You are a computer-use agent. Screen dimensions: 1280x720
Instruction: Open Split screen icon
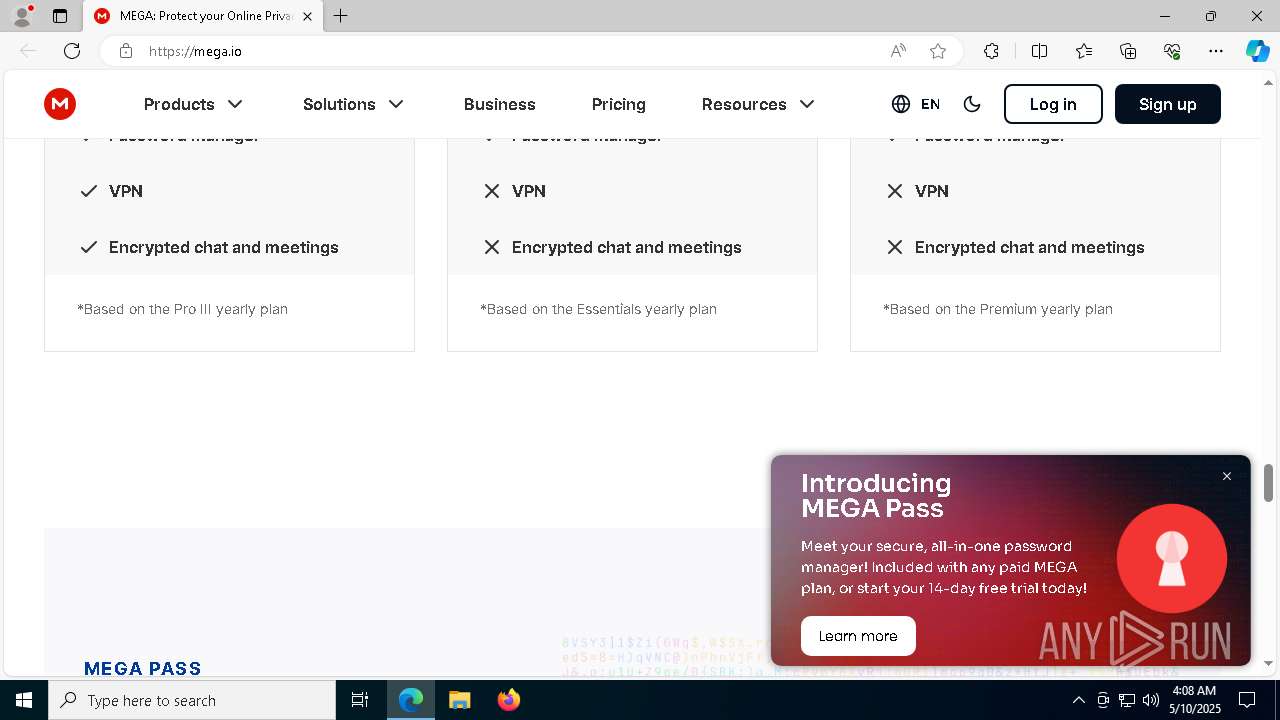click(x=1039, y=51)
